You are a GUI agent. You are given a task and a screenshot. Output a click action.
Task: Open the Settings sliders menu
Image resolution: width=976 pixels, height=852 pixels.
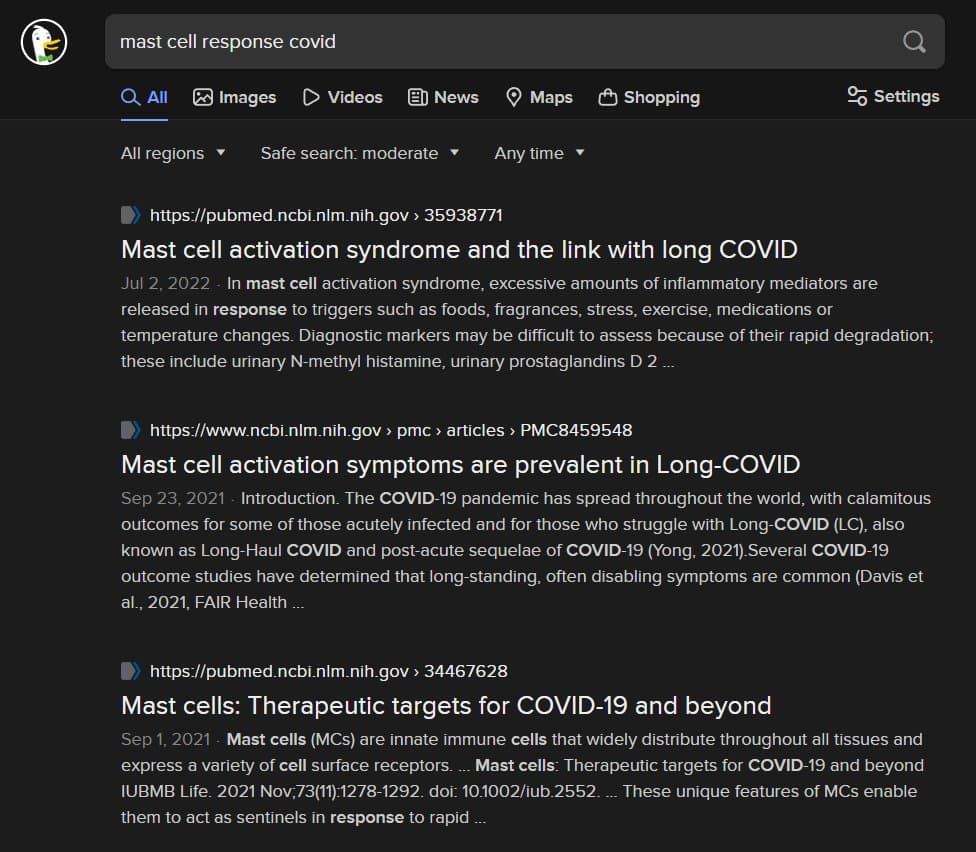[893, 97]
